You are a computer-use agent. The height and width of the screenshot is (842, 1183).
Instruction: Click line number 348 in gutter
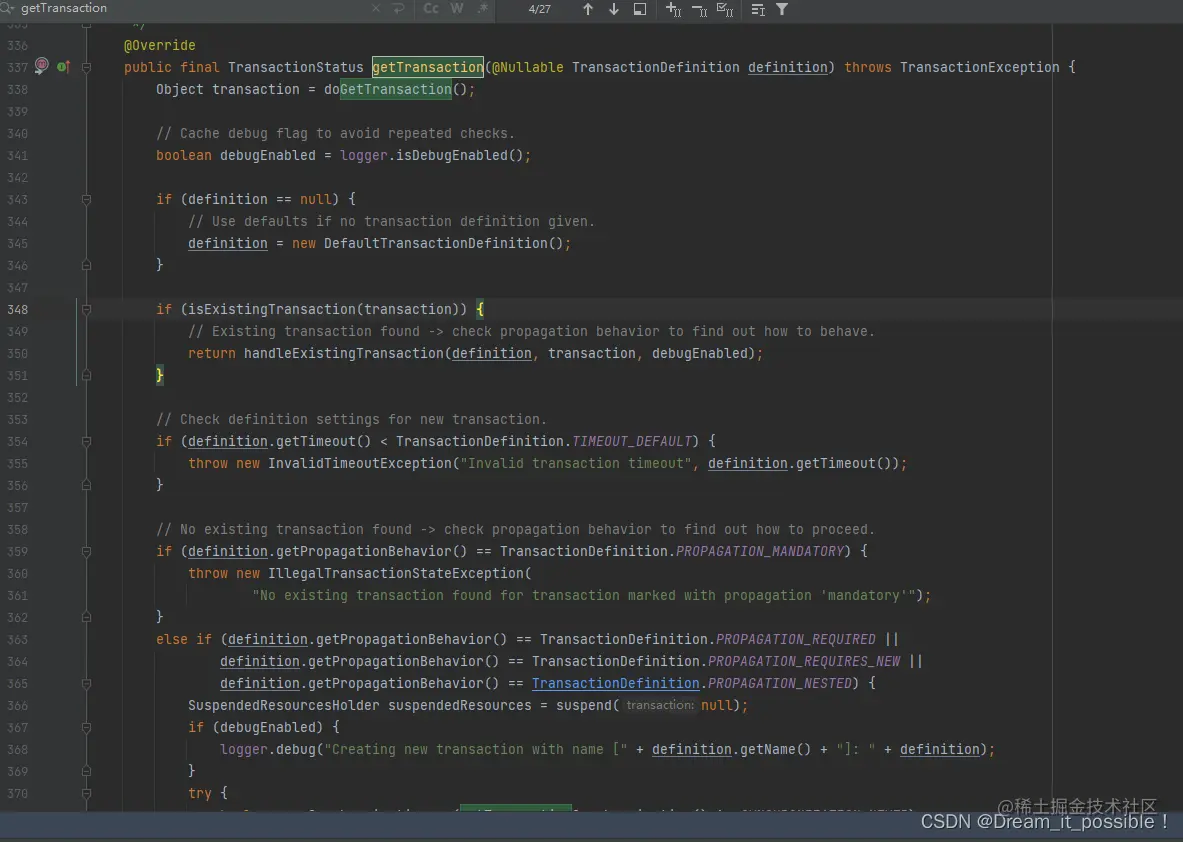coord(17,309)
